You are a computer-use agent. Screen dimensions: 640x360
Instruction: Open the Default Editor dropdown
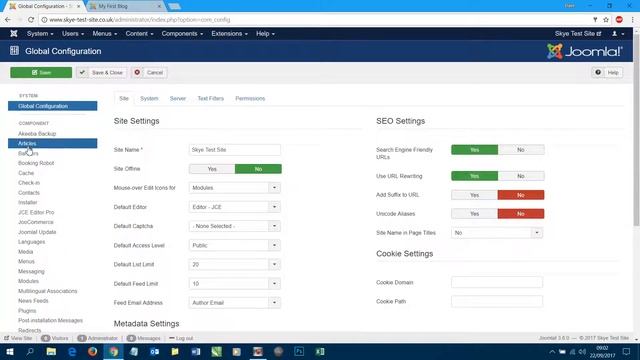pos(235,207)
